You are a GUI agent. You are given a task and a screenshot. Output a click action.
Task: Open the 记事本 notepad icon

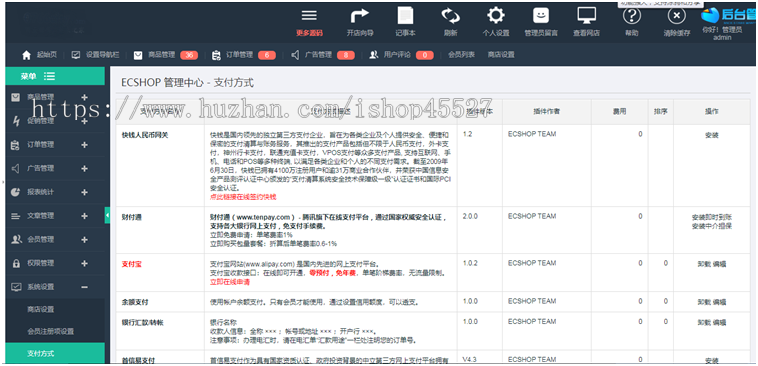405,15
